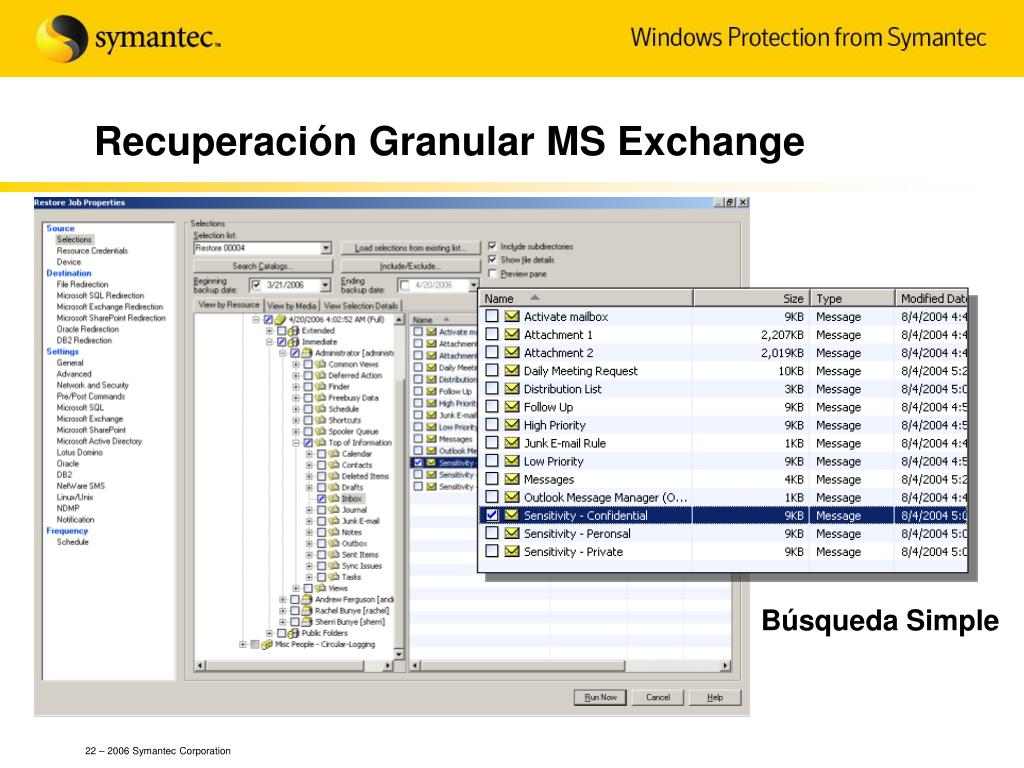
Task: Click envelope icon of Junk E-mail Rule
Action: pos(512,443)
